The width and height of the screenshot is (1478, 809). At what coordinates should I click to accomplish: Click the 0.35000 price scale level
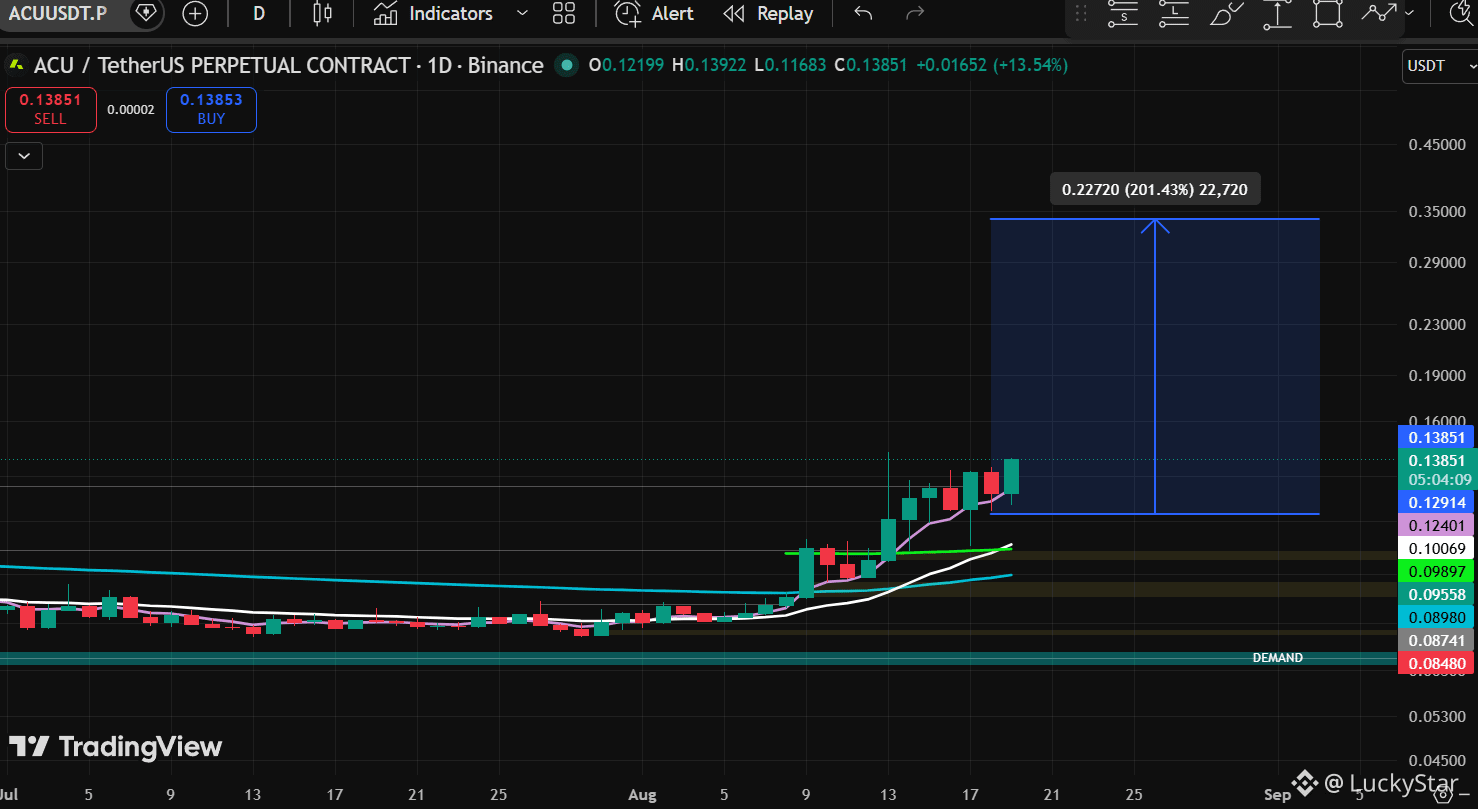[1437, 212]
